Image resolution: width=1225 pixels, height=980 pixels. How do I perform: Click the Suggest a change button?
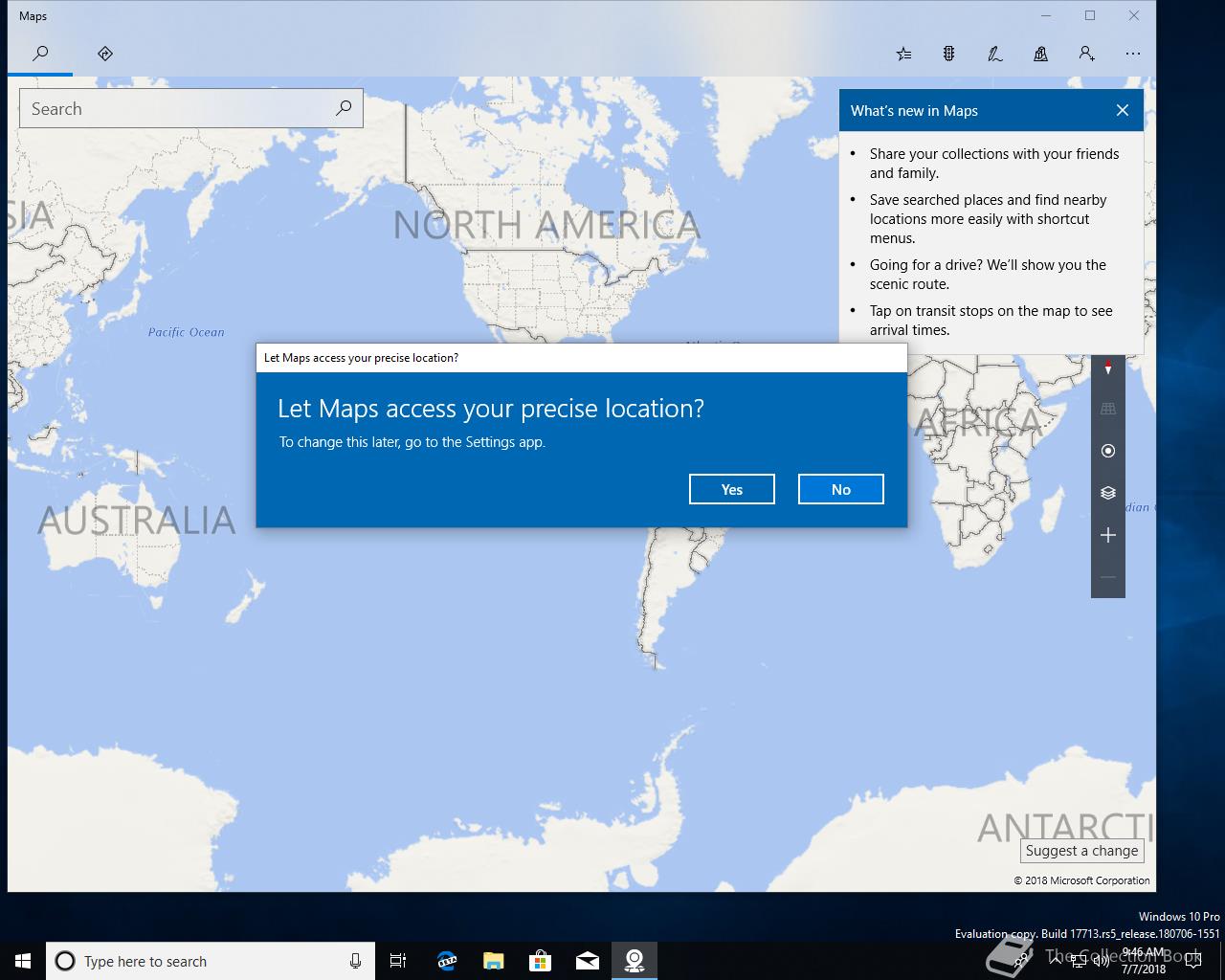click(x=1082, y=851)
